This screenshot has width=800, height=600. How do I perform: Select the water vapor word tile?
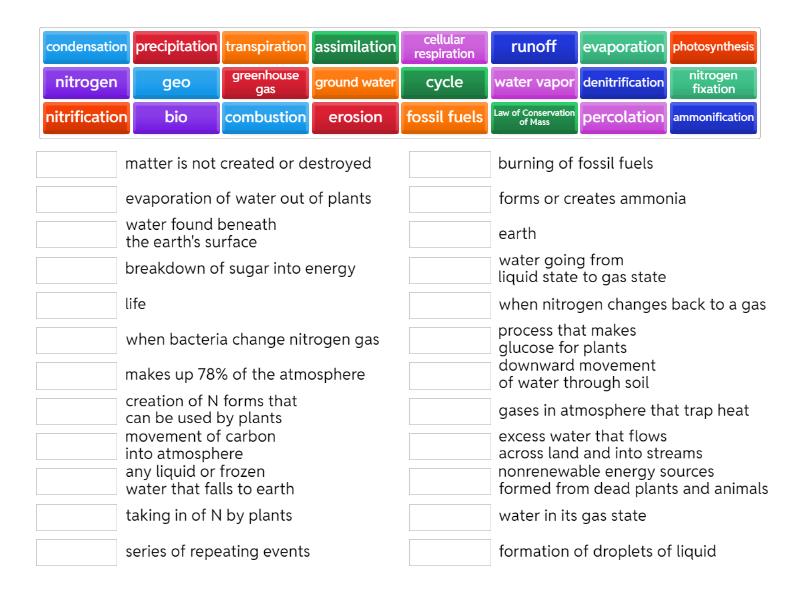tap(533, 83)
